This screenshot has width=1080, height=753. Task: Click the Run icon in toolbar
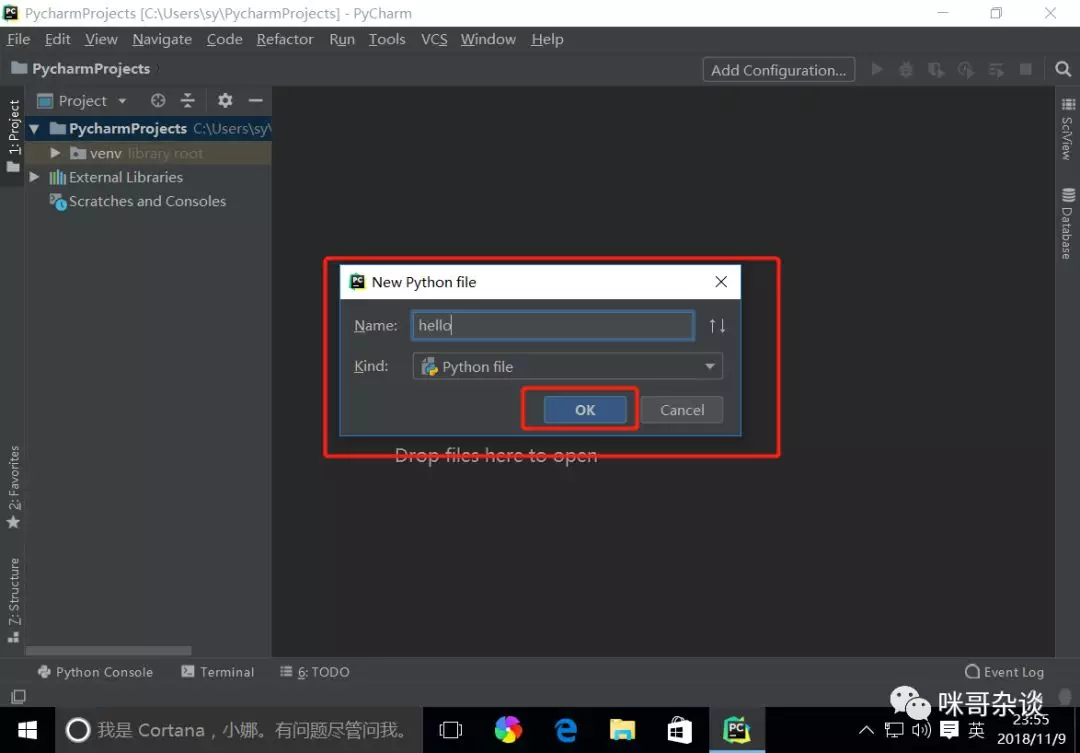(877, 70)
